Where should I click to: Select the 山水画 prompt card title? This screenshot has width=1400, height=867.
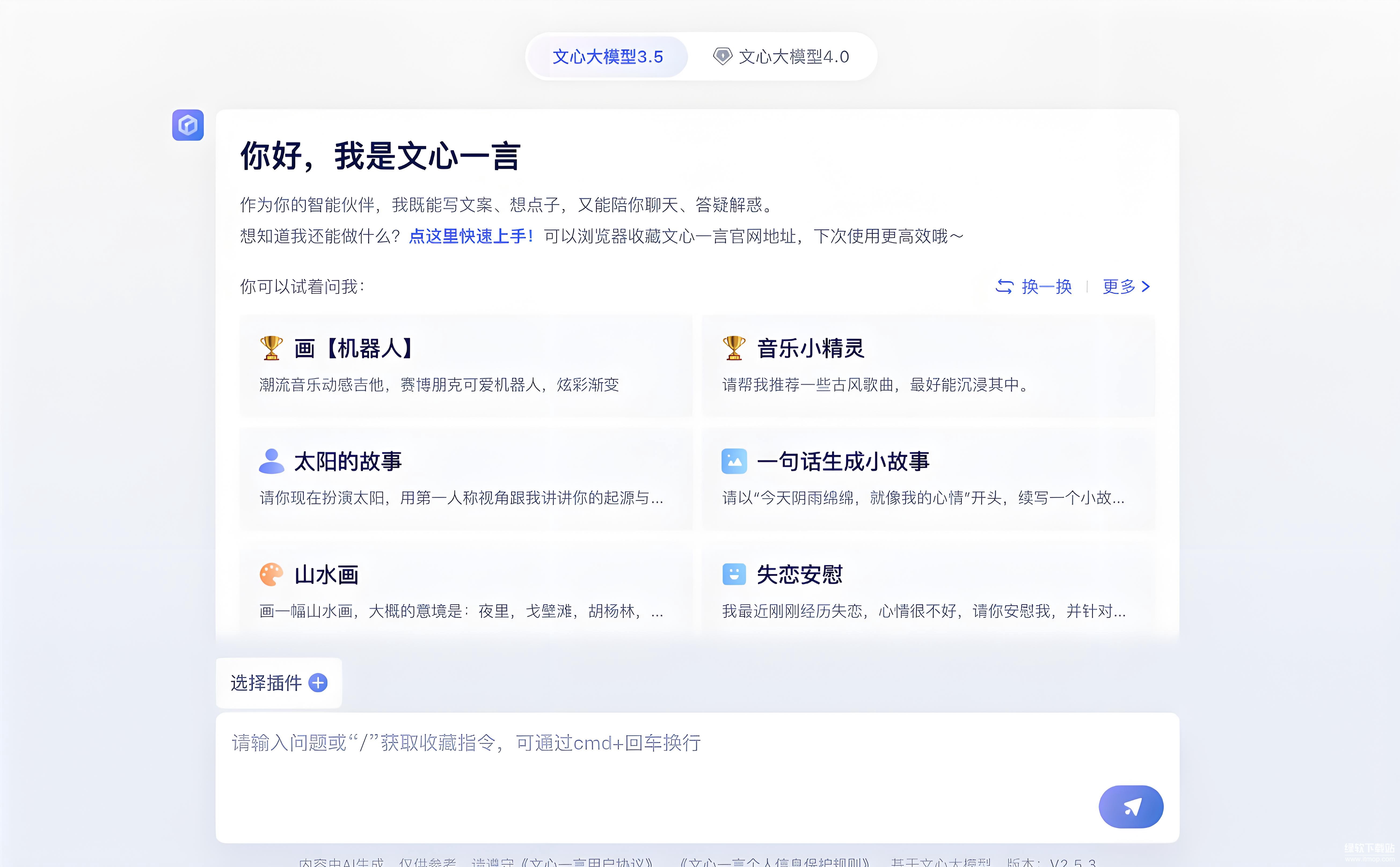[326, 575]
